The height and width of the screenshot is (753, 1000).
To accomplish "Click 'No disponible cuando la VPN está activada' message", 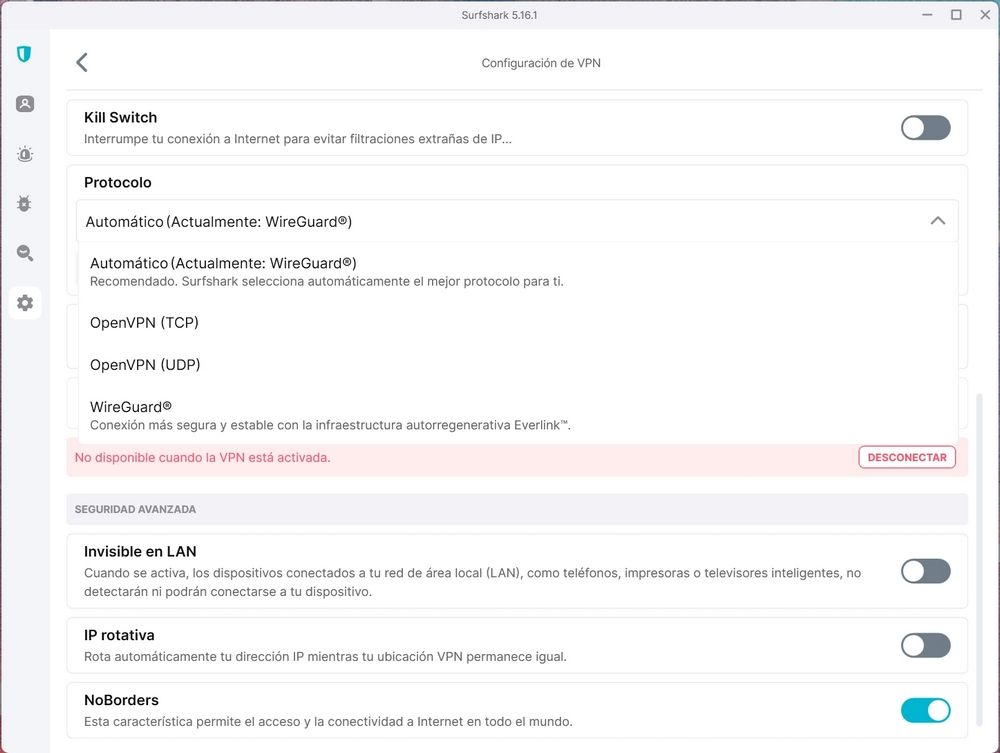I will [203, 458].
